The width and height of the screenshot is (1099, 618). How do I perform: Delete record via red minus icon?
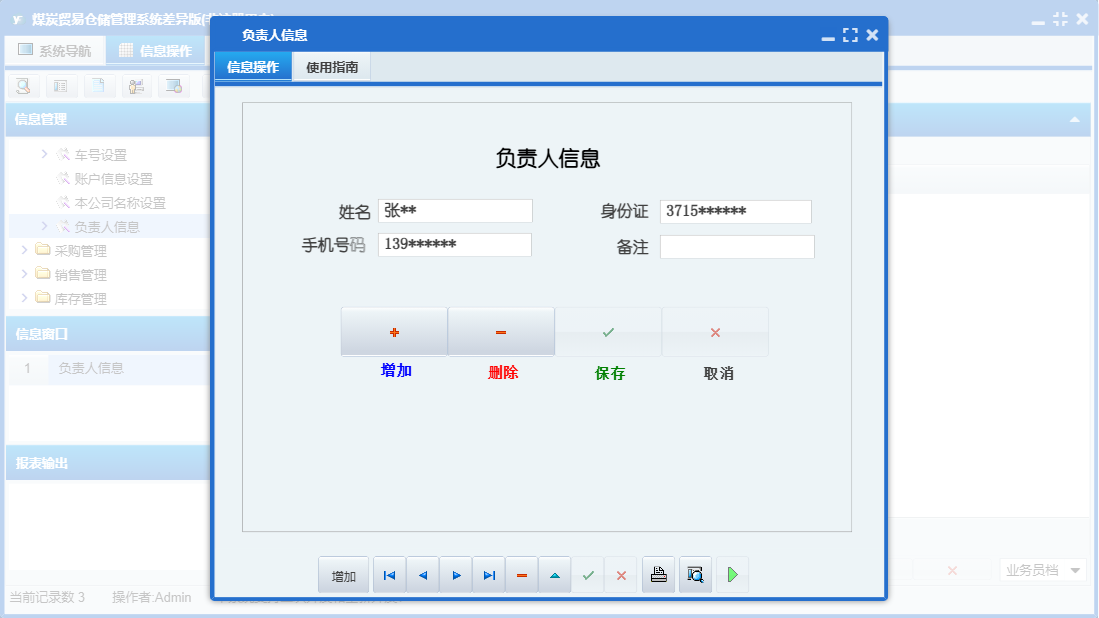click(521, 574)
